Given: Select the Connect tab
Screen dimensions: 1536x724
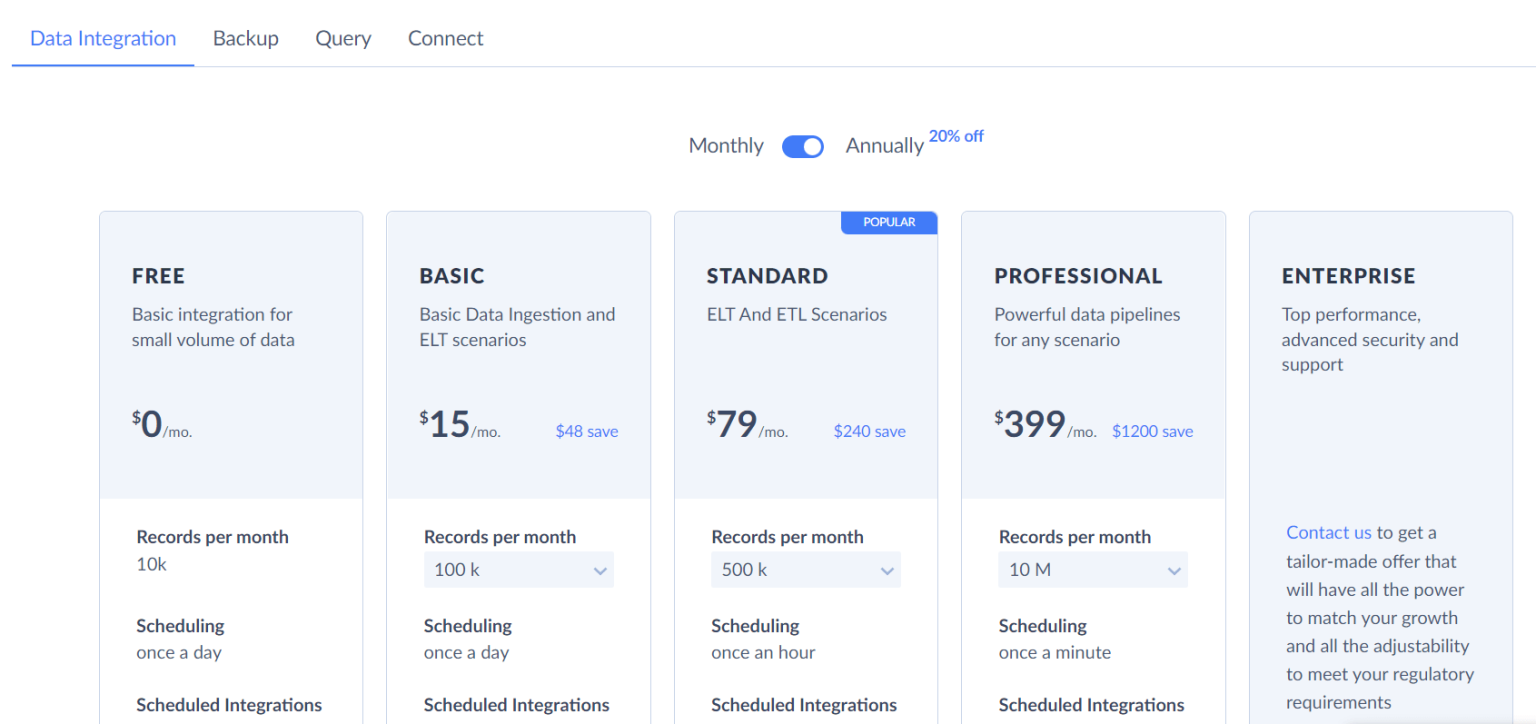Looking at the screenshot, I should coord(445,38).
